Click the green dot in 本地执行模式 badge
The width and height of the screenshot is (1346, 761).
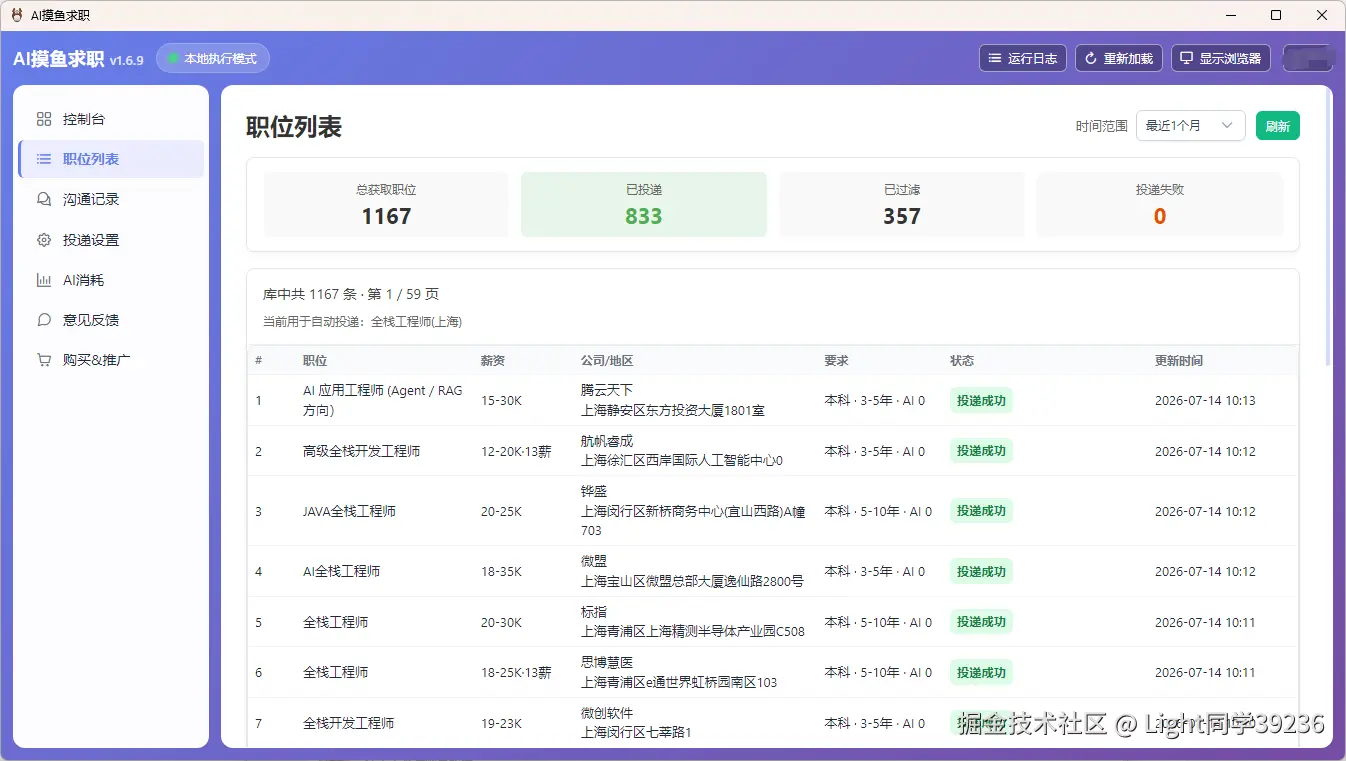coord(173,58)
